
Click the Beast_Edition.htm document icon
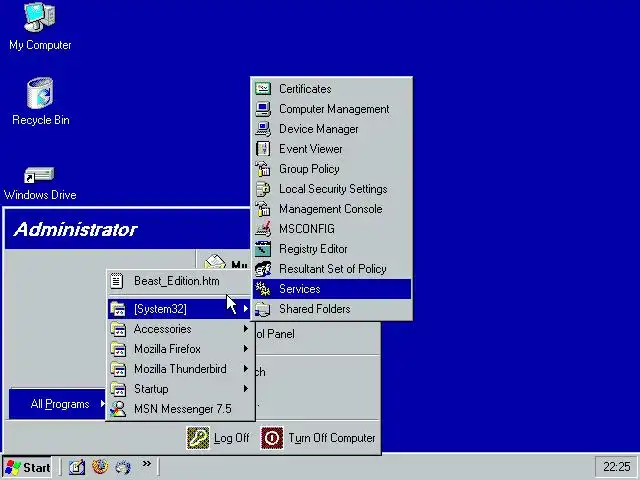tap(117, 281)
